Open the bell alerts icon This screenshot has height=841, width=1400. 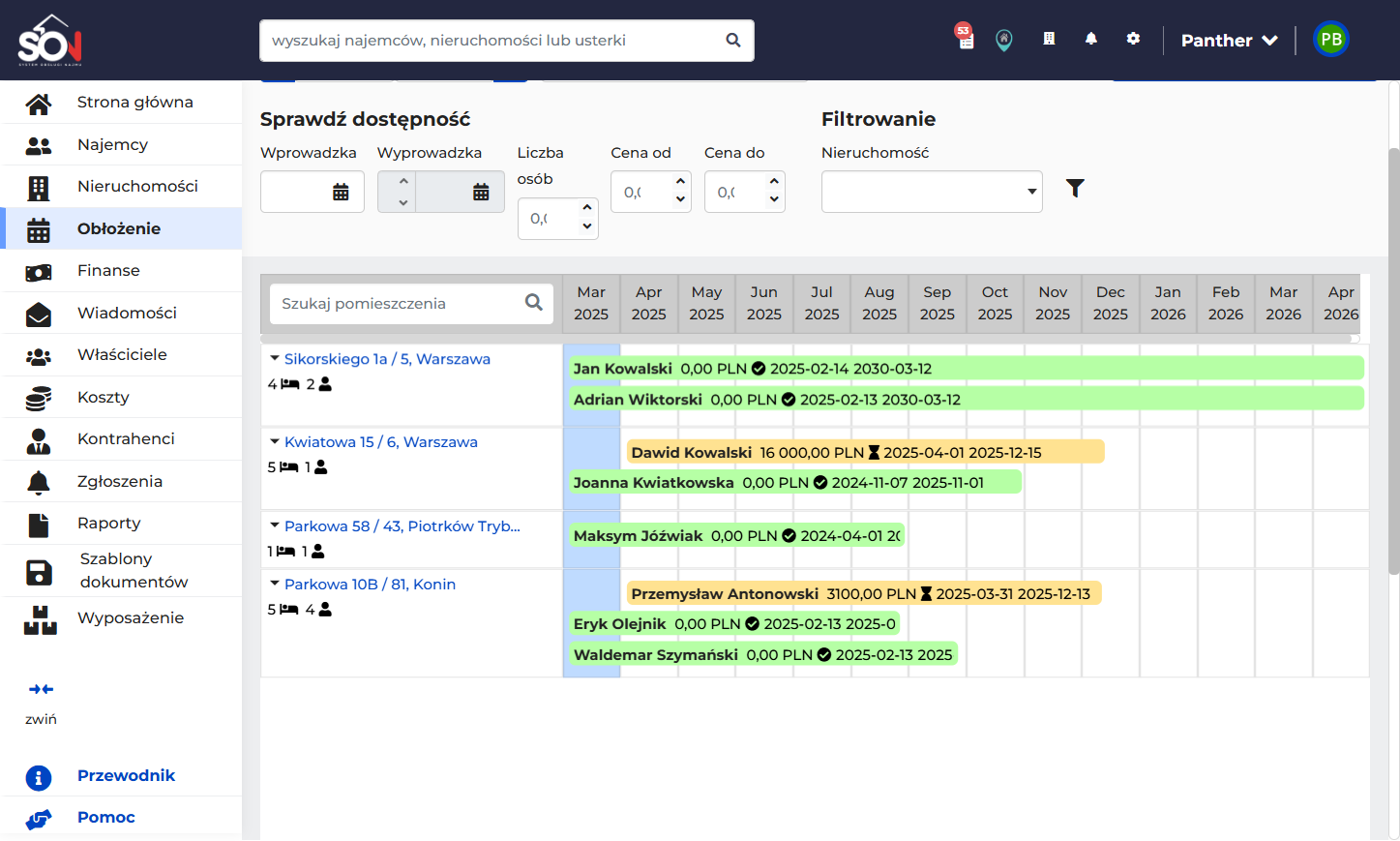point(1091,39)
